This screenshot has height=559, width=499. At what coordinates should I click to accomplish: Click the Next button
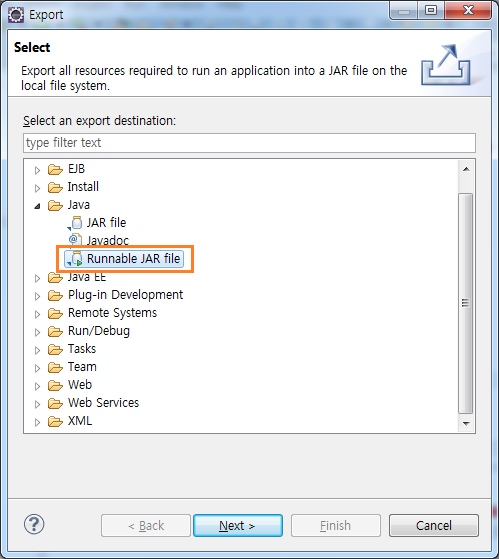(x=238, y=525)
